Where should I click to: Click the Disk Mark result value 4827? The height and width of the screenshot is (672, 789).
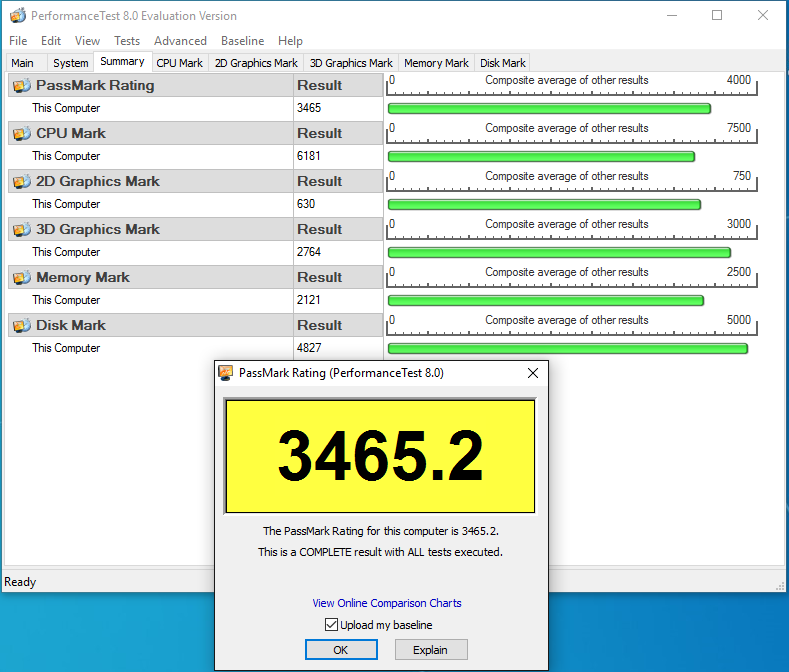[309, 348]
